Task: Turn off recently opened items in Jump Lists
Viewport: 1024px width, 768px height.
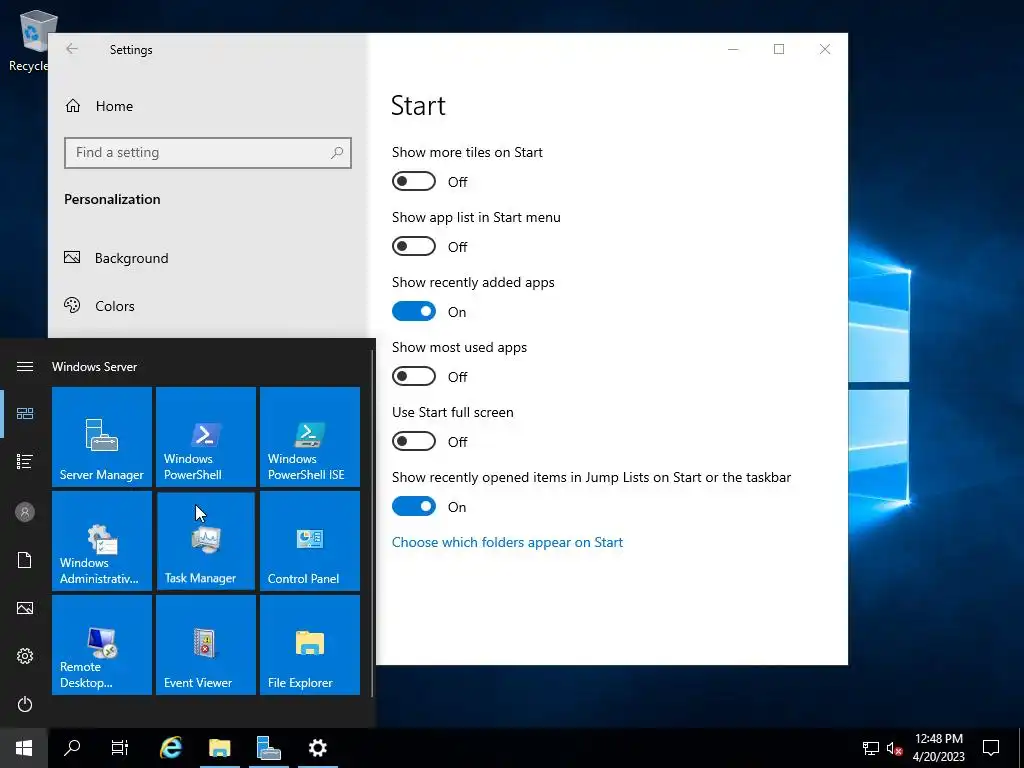Action: [x=413, y=506]
